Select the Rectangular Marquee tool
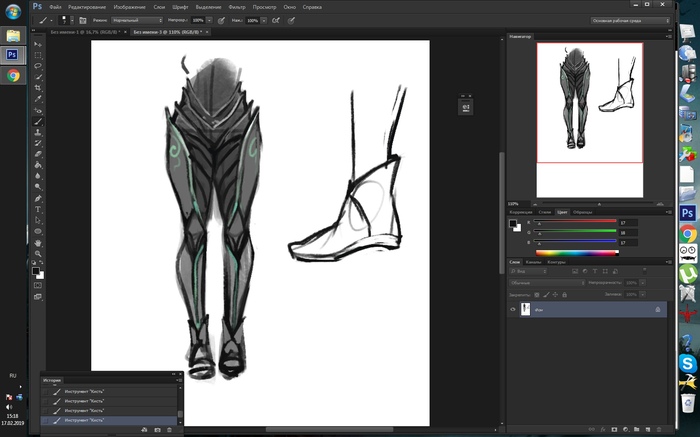This screenshot has width=700, height=437. pyautogui.click(x=38, y=55)
